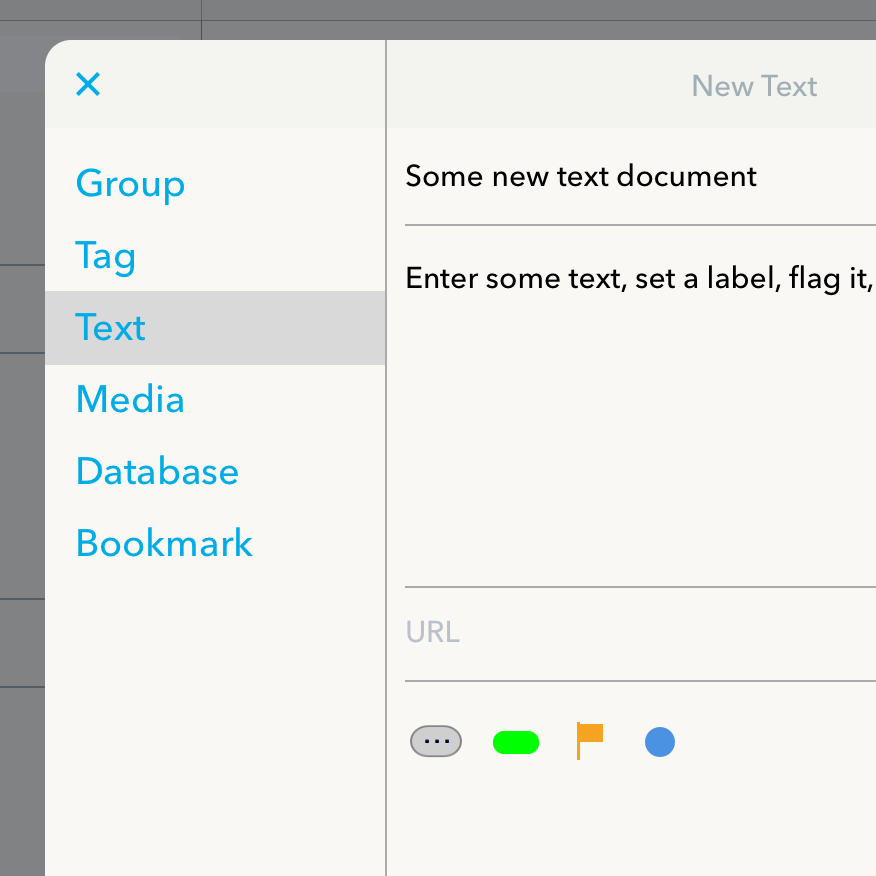The image size is (876, 876).
Task: Click the dimmed background outside the dialog
Action: (x=22, y=447)
